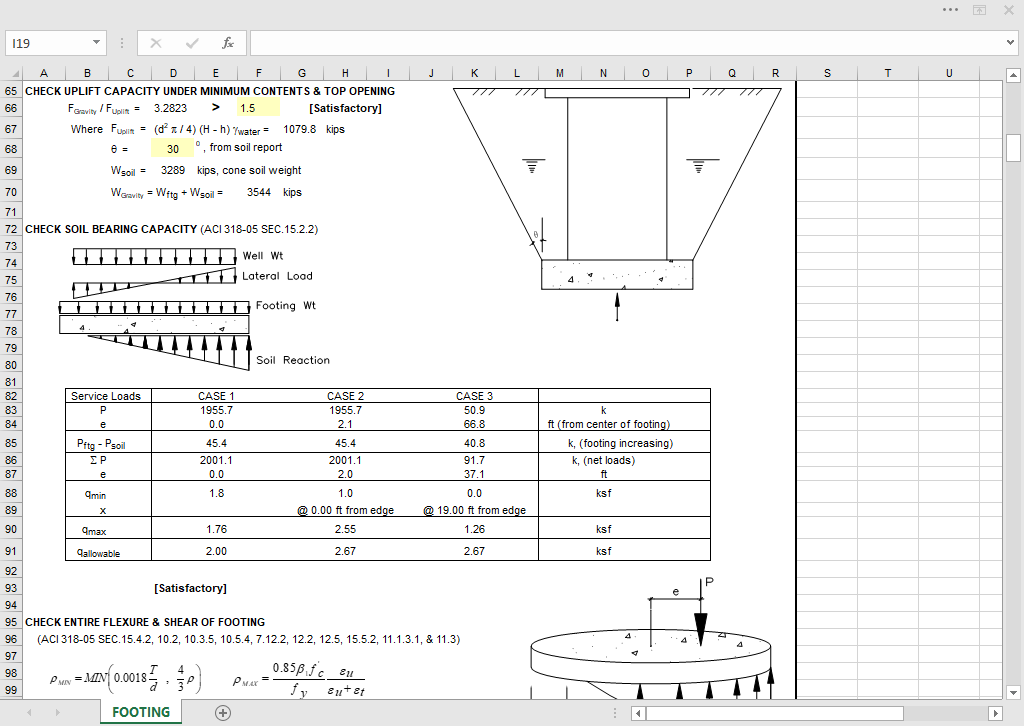
Task: Click the CASE 3 column header cell
Action: [x=474, y=396]
